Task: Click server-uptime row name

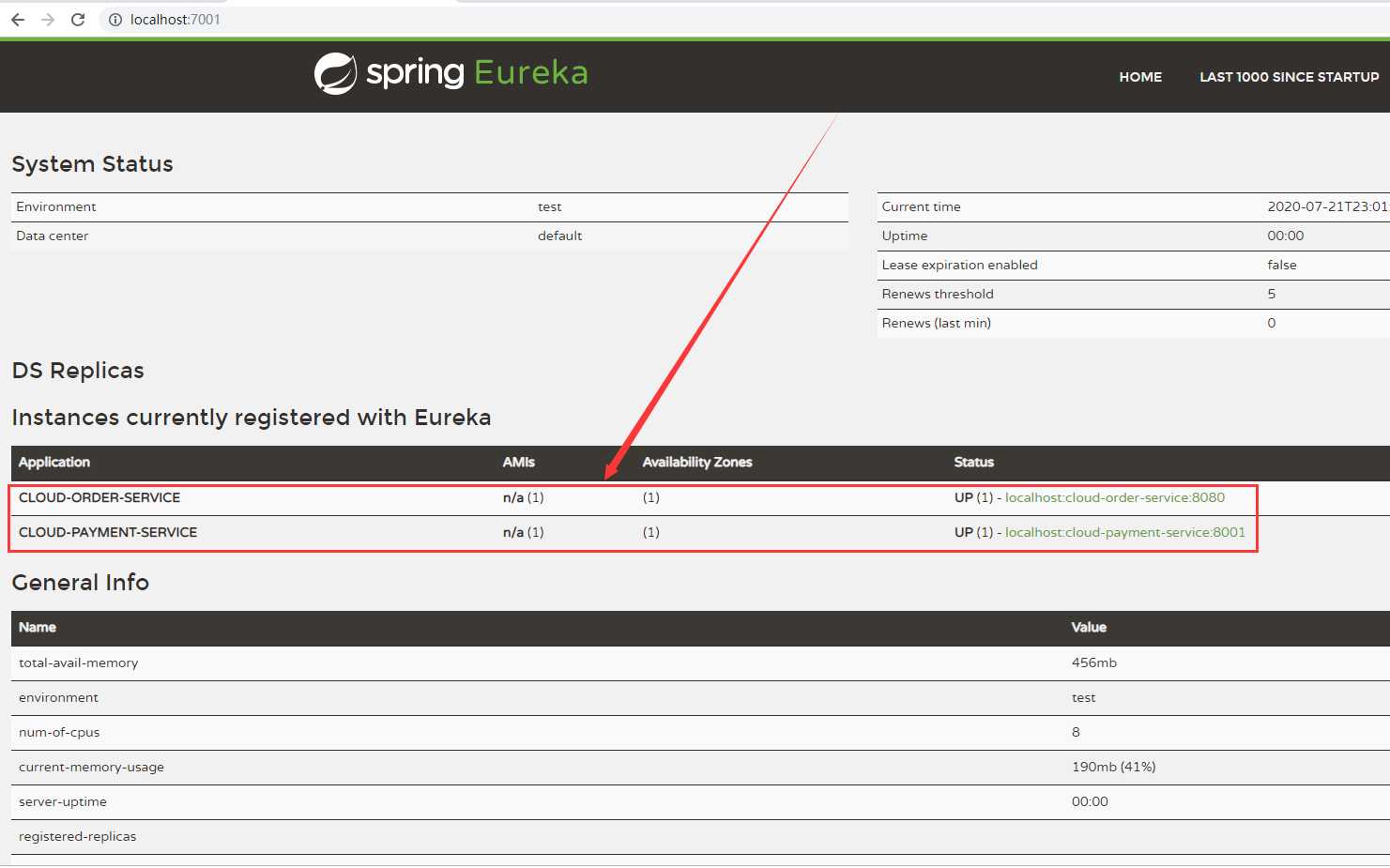Action: 63,801
